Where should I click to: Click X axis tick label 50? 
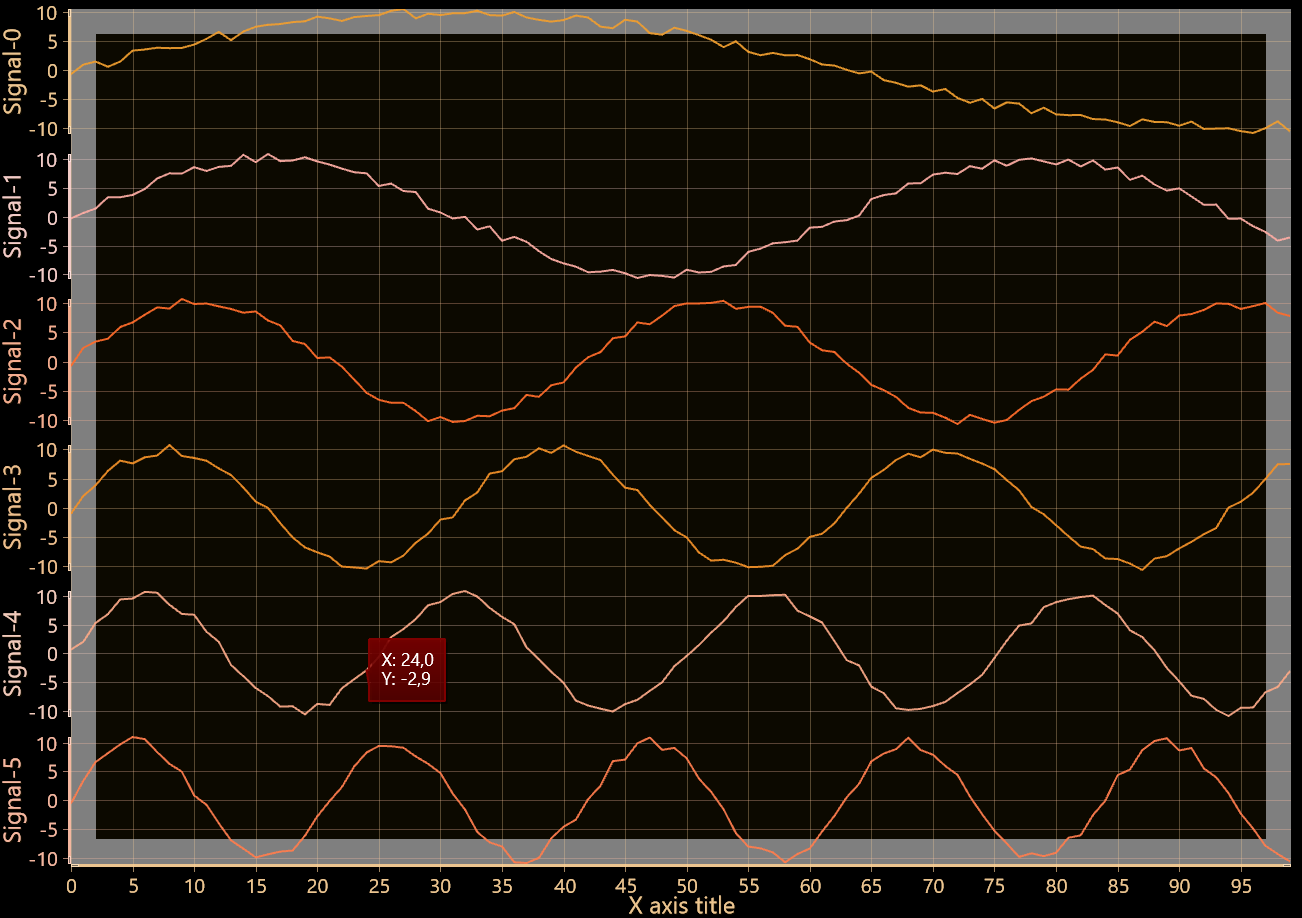click(687, 886)
